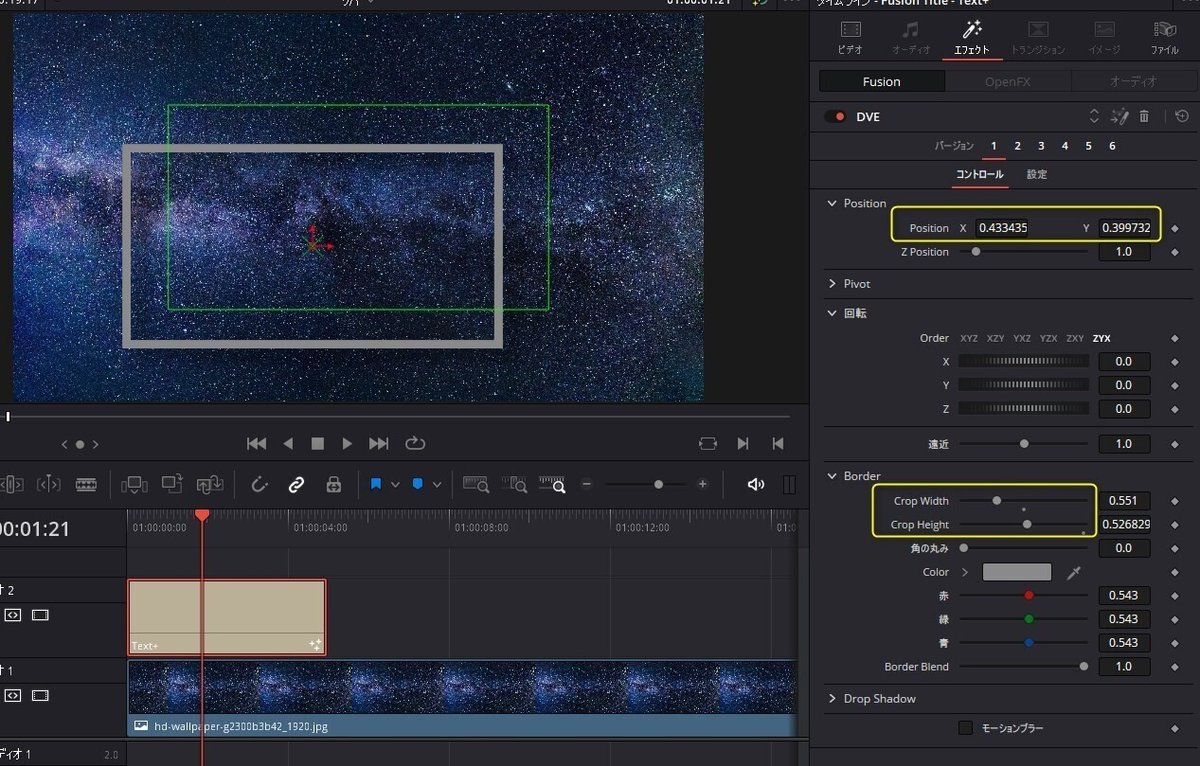The width and height of the screenshot is (1200, 766).
Task: Collapse the 回転 section
Action: [832, 313]
